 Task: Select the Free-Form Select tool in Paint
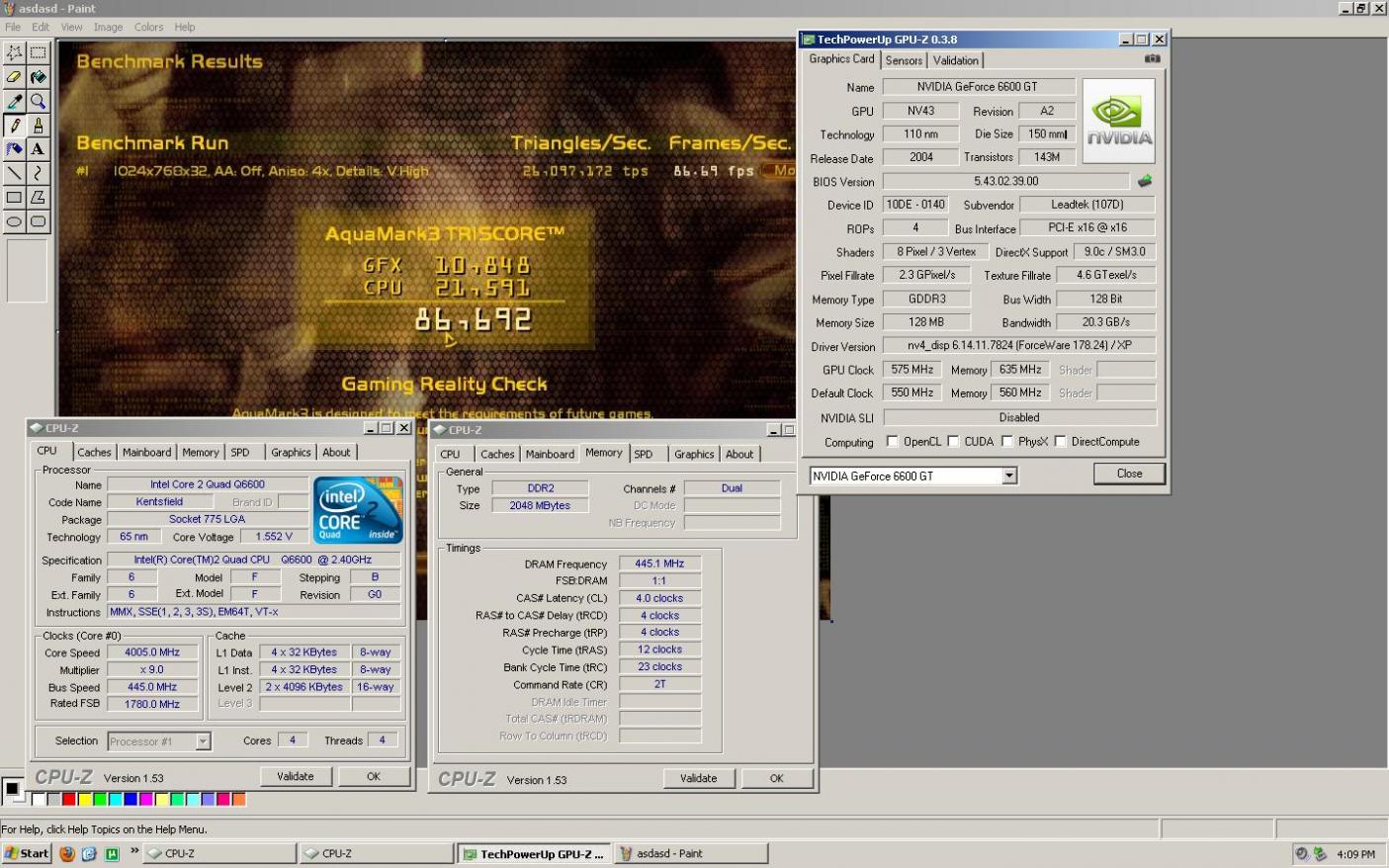(14, 52)
